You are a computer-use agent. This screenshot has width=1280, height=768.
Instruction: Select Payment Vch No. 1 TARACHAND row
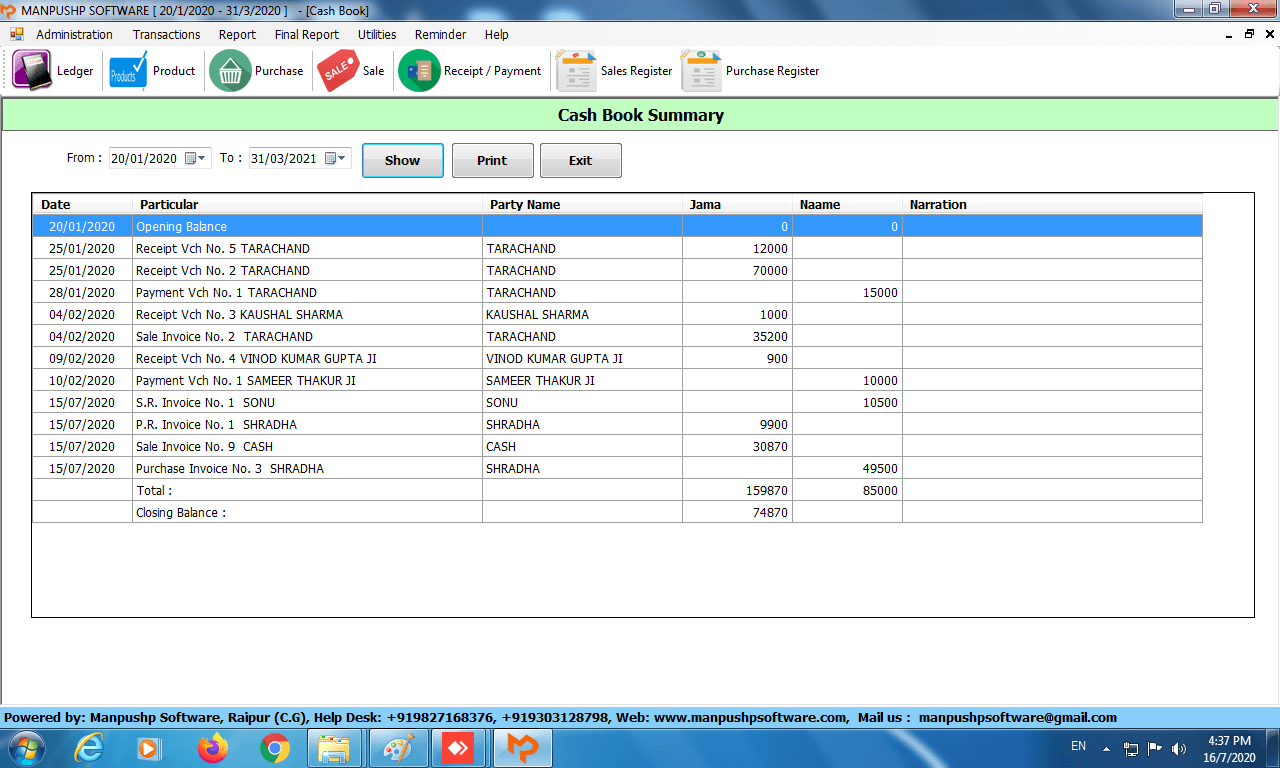pyautogui.click(x=617, y=292)
